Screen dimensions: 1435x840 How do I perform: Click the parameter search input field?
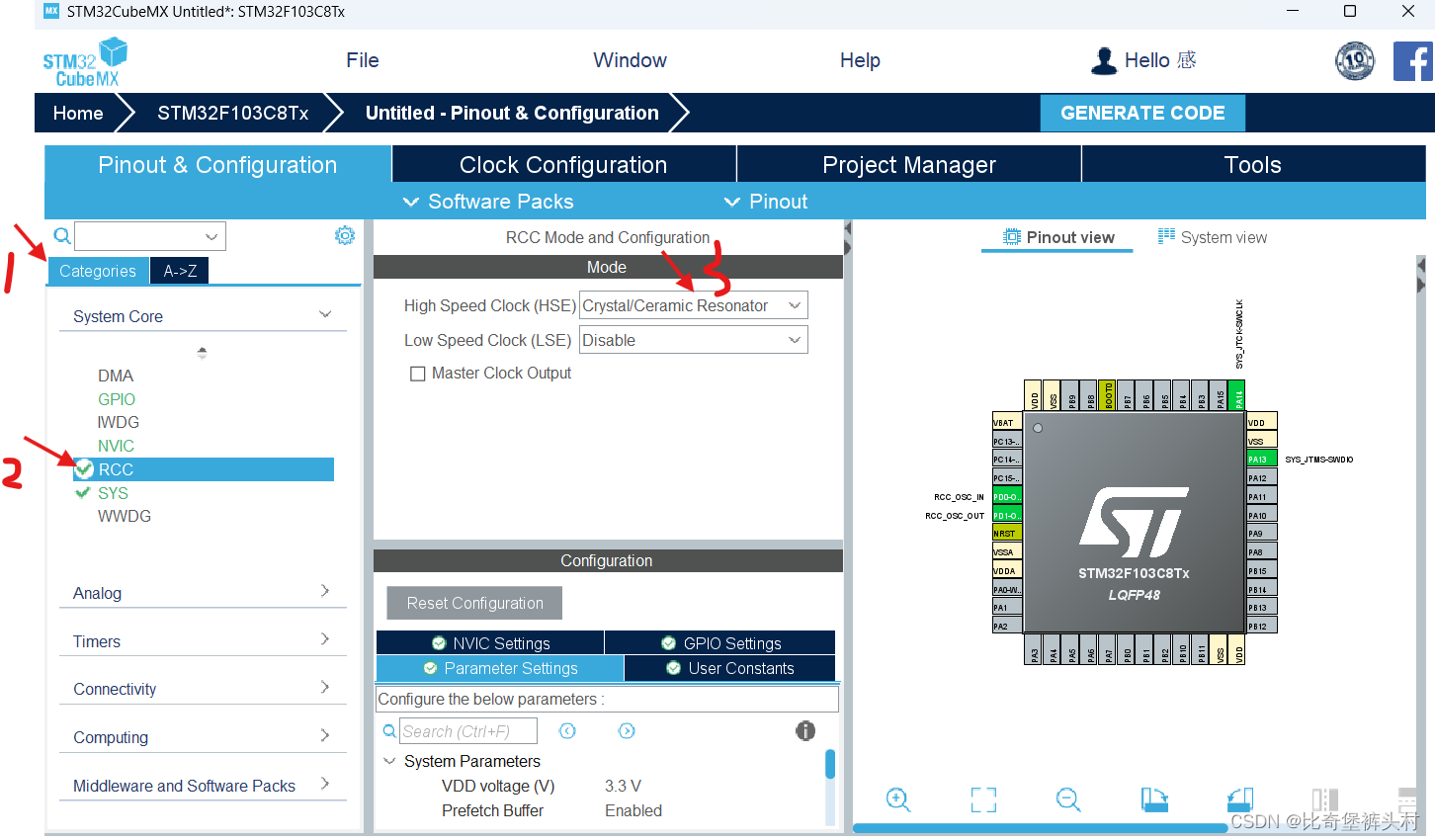pyautogui.click(x=468, y=731)
